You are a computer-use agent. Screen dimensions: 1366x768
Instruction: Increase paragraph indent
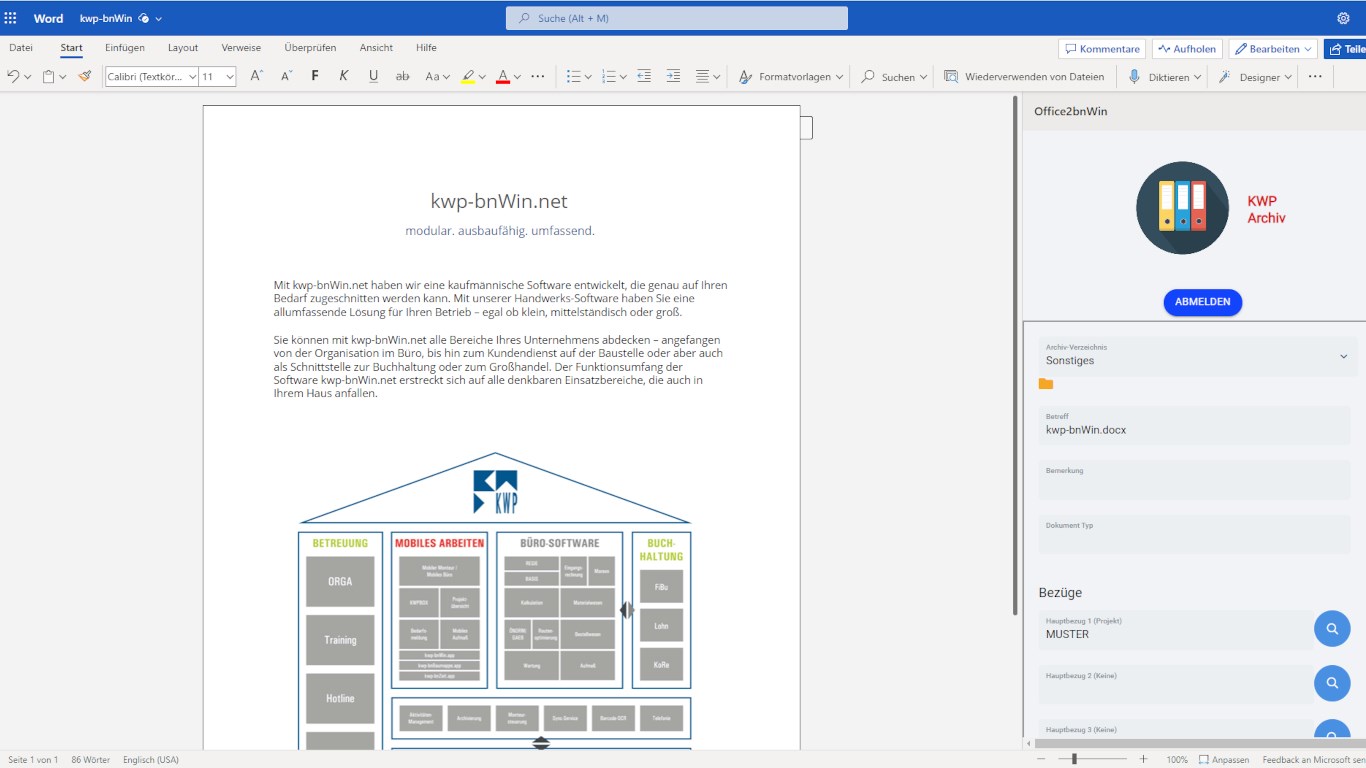click(x=673, y=76)
